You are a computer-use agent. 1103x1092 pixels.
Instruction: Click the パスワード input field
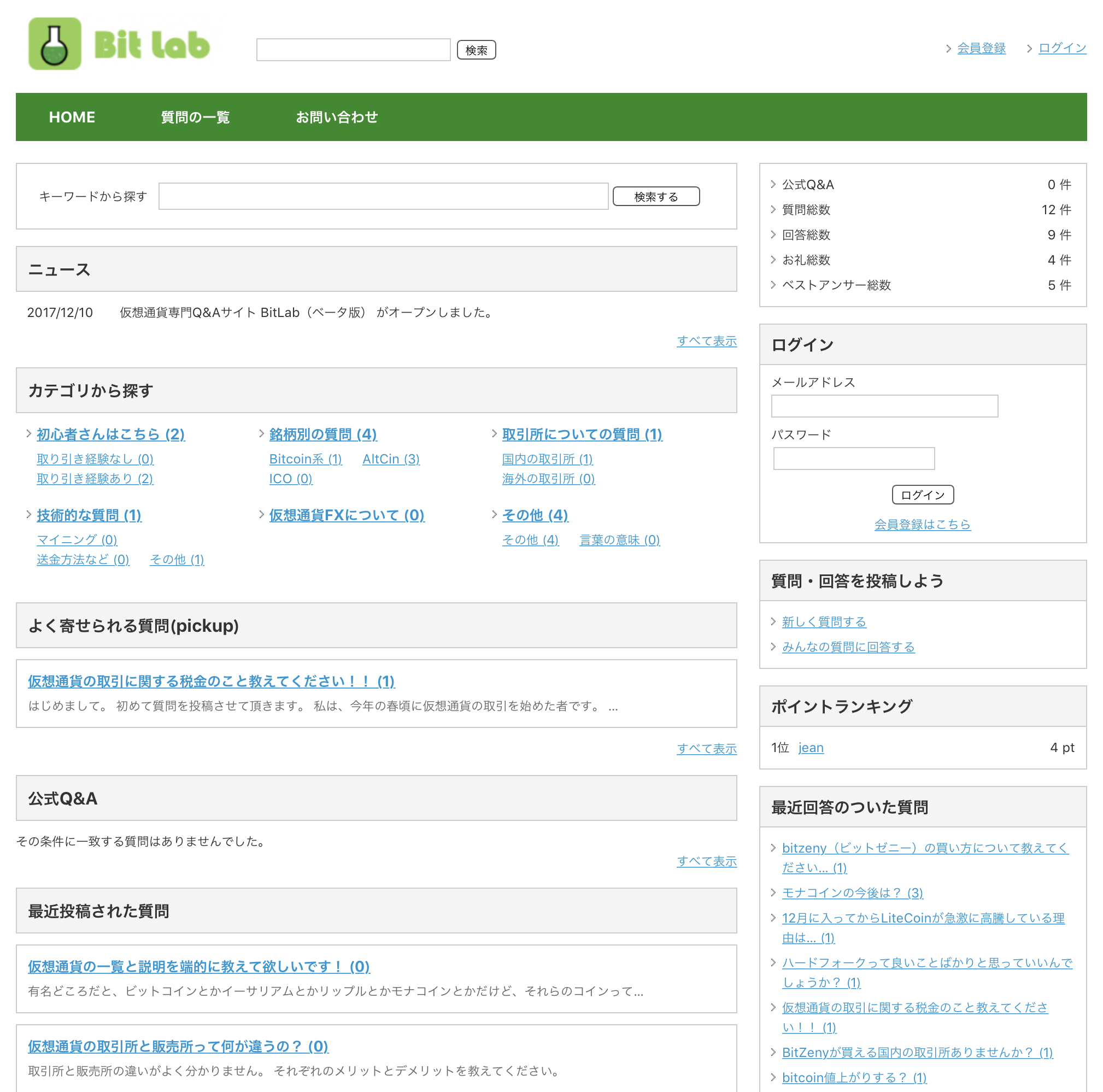854,458
